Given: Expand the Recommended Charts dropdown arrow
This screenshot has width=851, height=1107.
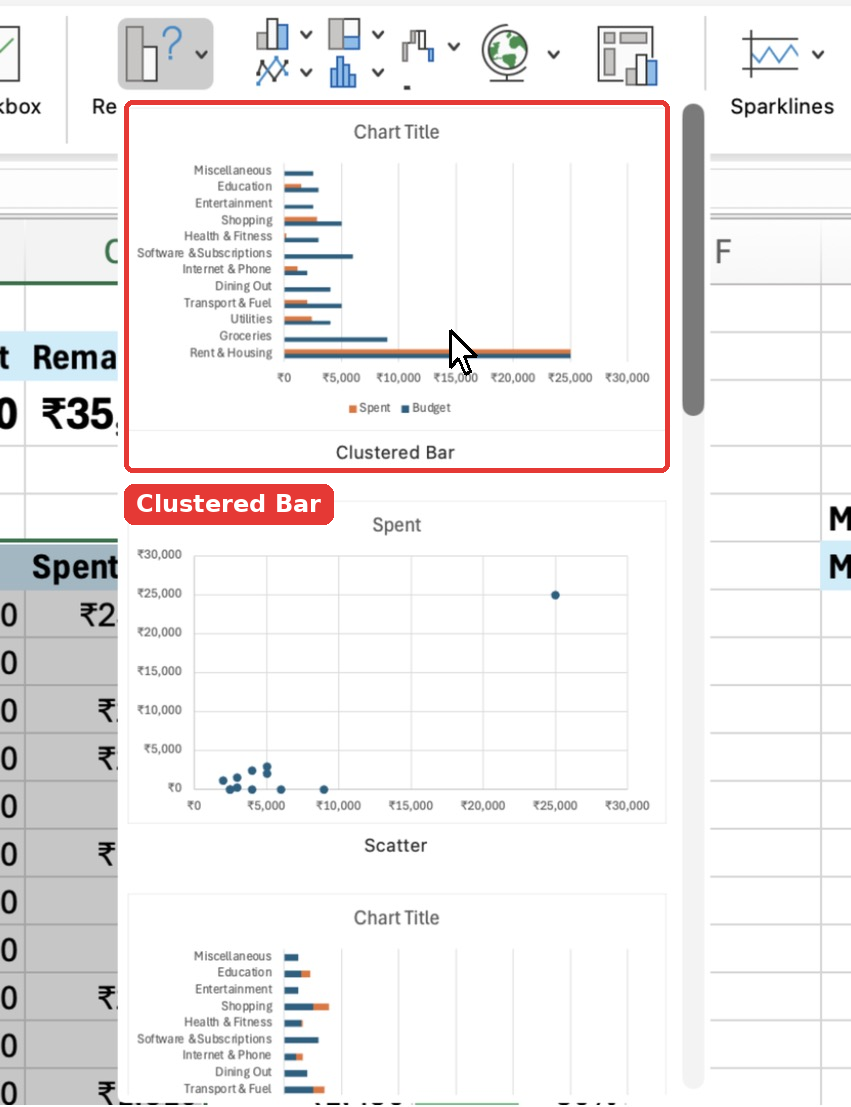Looking at the screenshot, I should click(201, 54).
